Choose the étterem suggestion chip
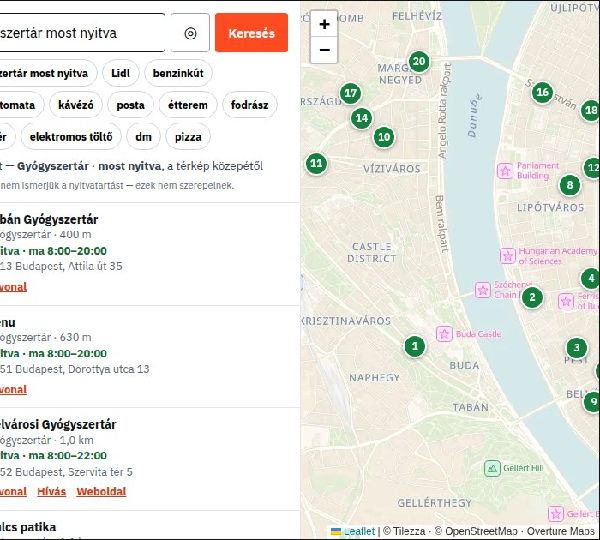The height and width of the screenshot is (540, 600). (188, 105)
